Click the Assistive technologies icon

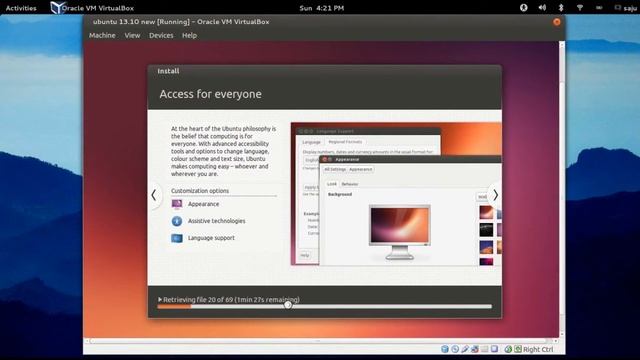pos(177,221)
